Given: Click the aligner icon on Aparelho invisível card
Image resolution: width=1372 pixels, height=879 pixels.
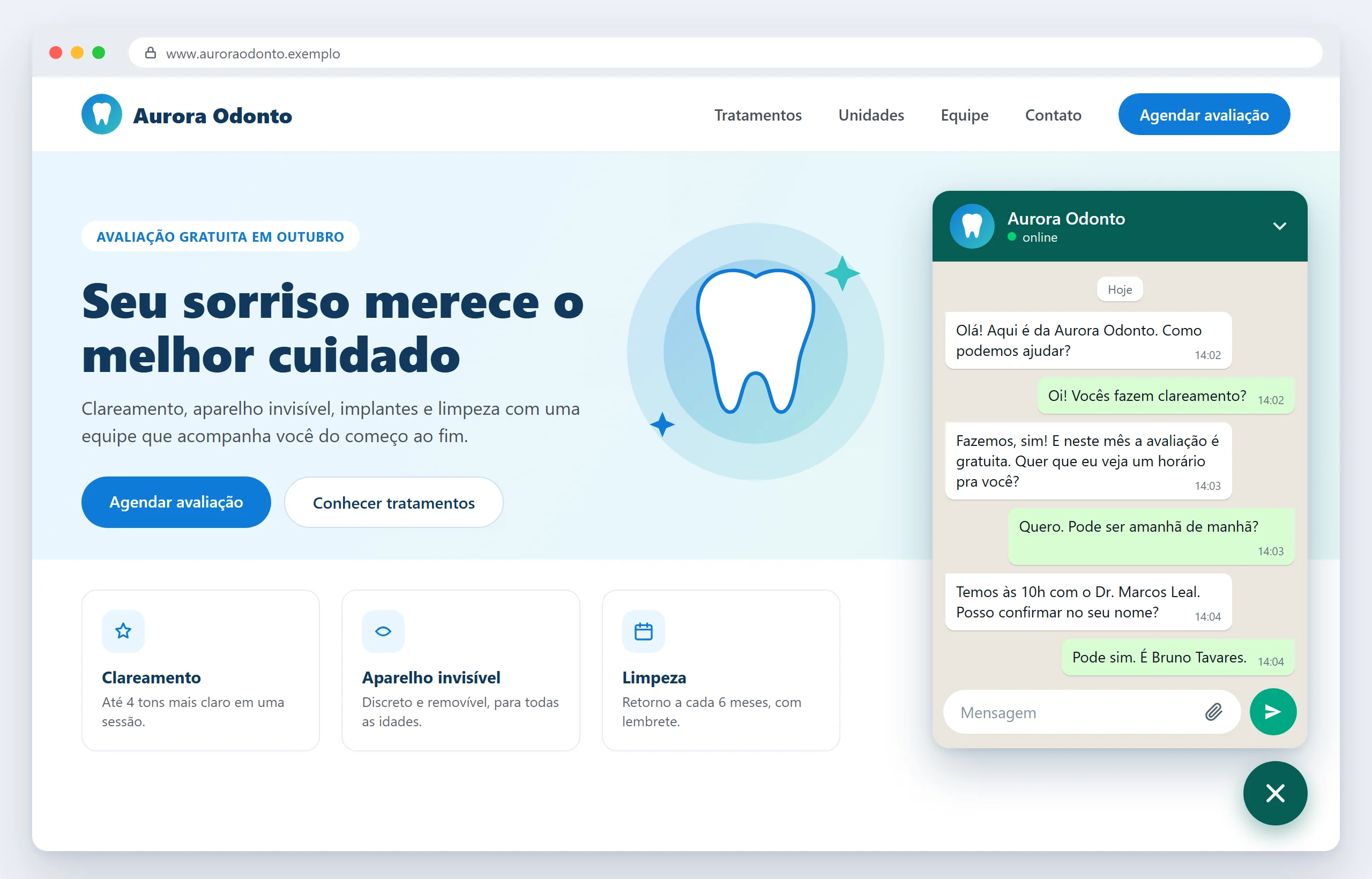Looking at the screenshot, I should tap(383, 631).
